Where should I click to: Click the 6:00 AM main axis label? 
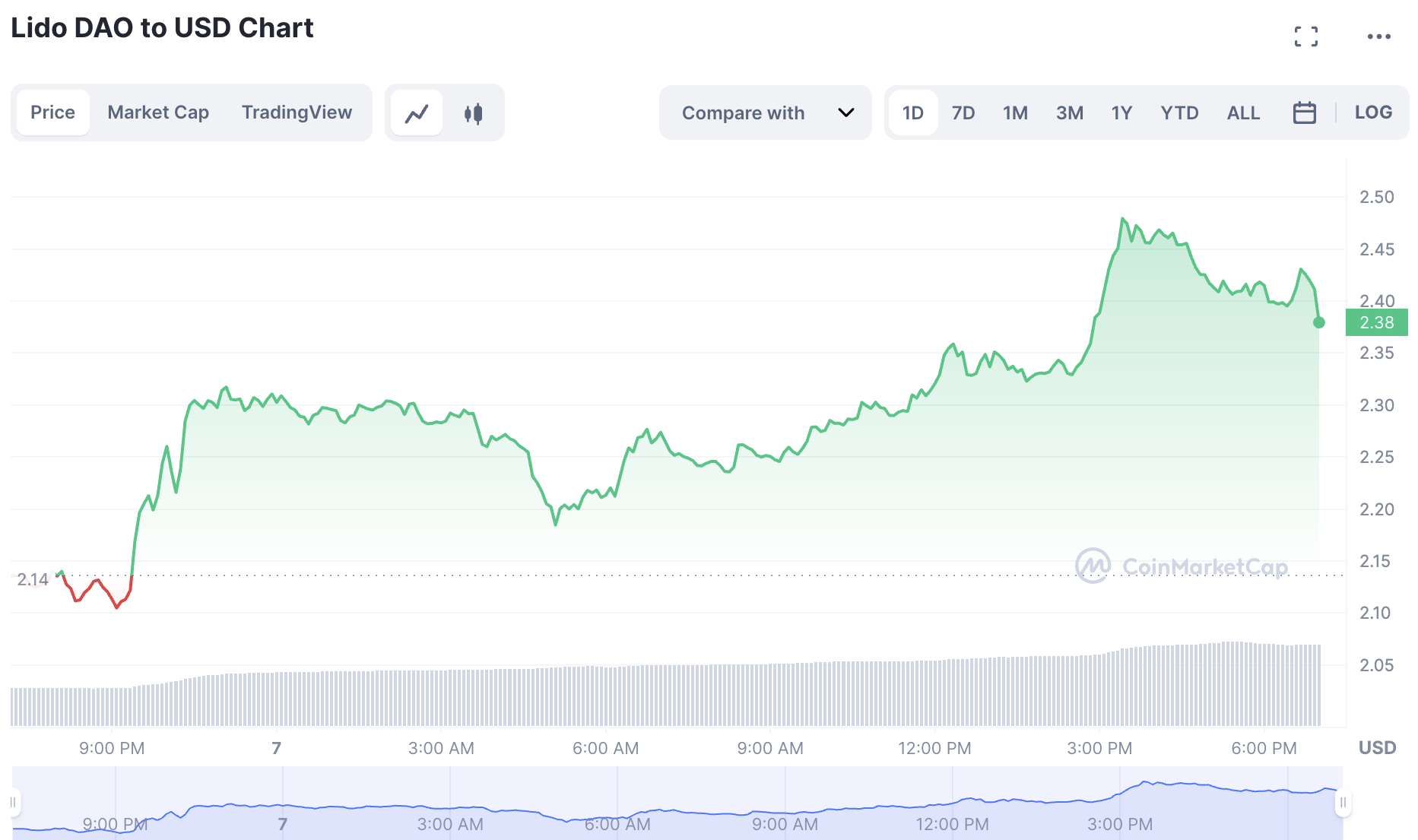tap(605, 748)
